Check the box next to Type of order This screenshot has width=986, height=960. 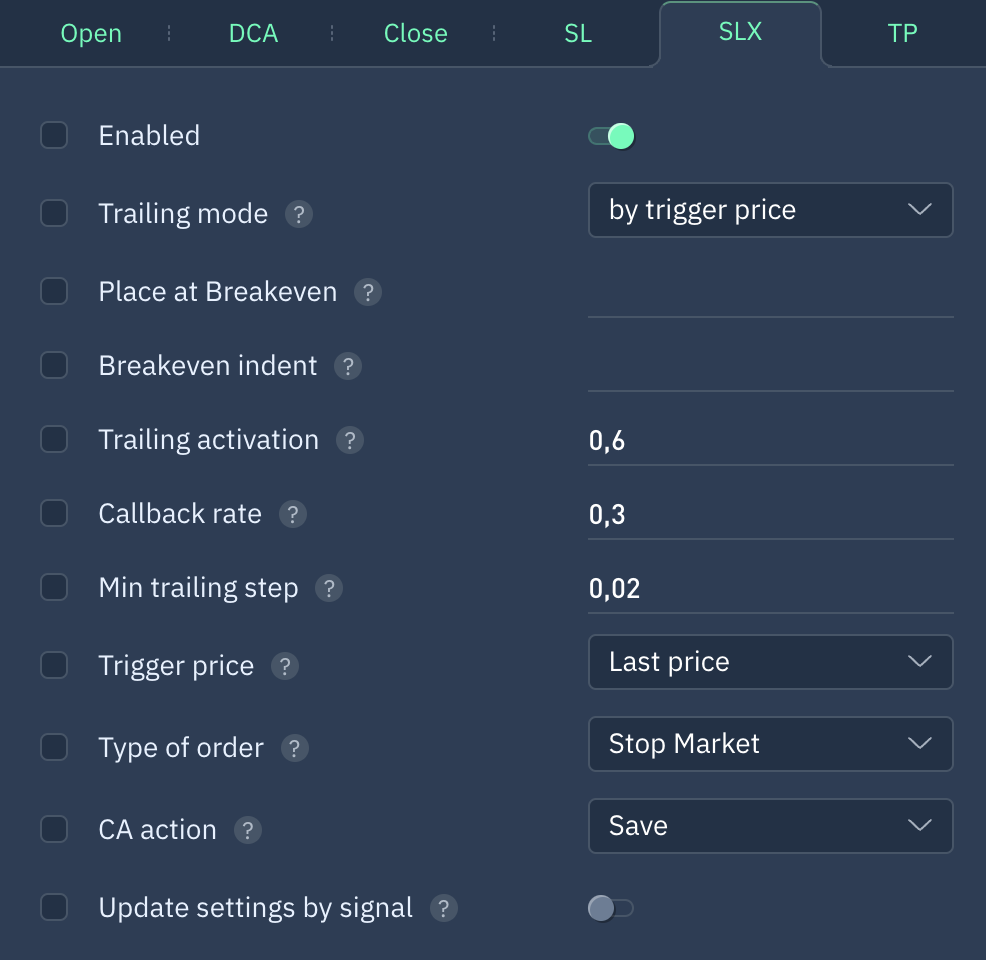[54, 748]
